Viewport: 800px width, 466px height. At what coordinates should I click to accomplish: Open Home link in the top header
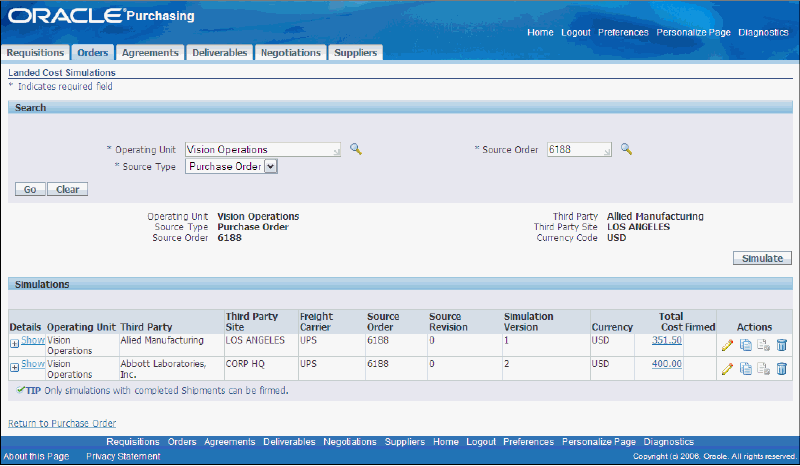(x=540, y=32)
